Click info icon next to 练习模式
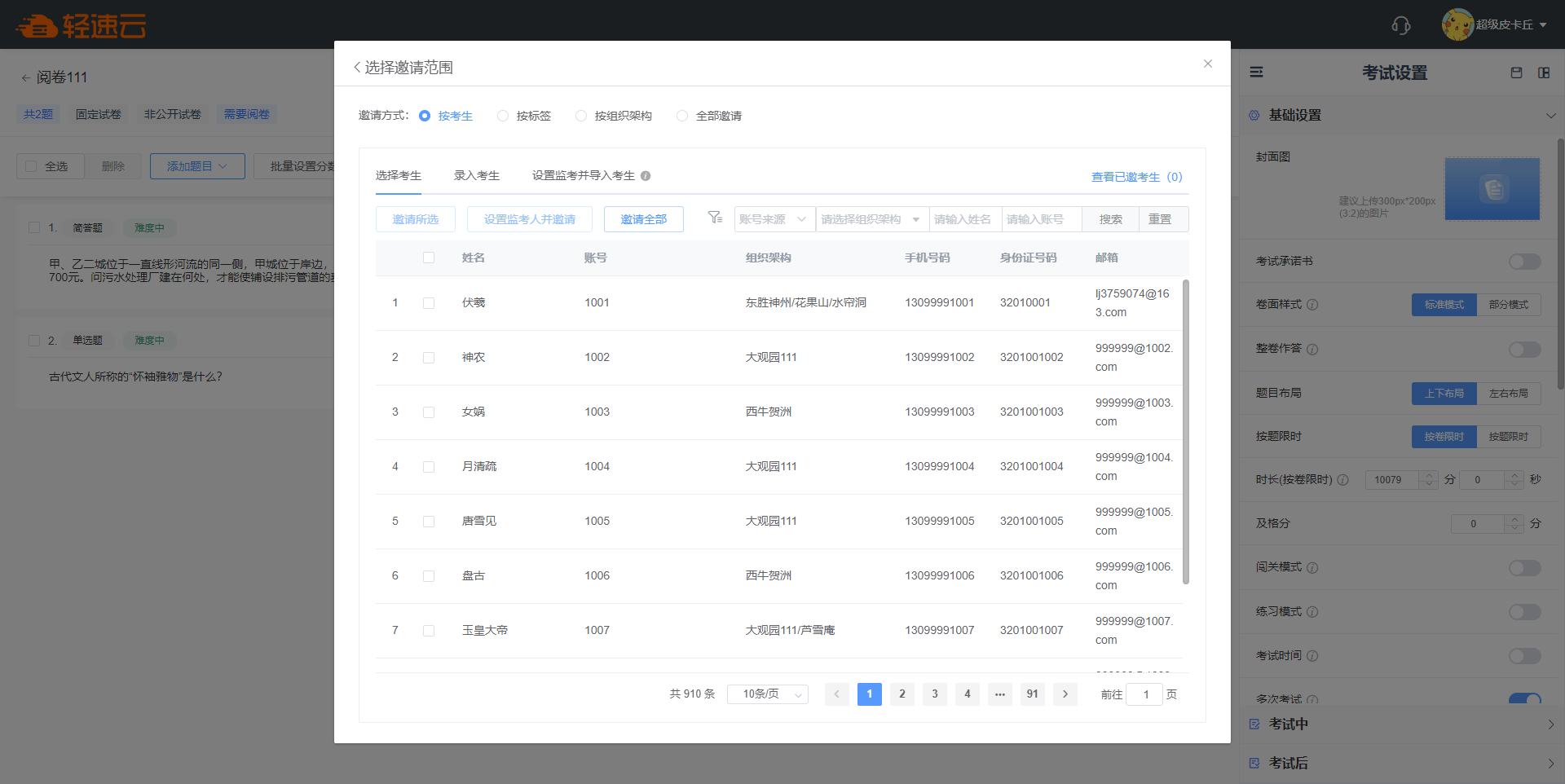This screenshot has width=1565, height=784. point(1312,612)
